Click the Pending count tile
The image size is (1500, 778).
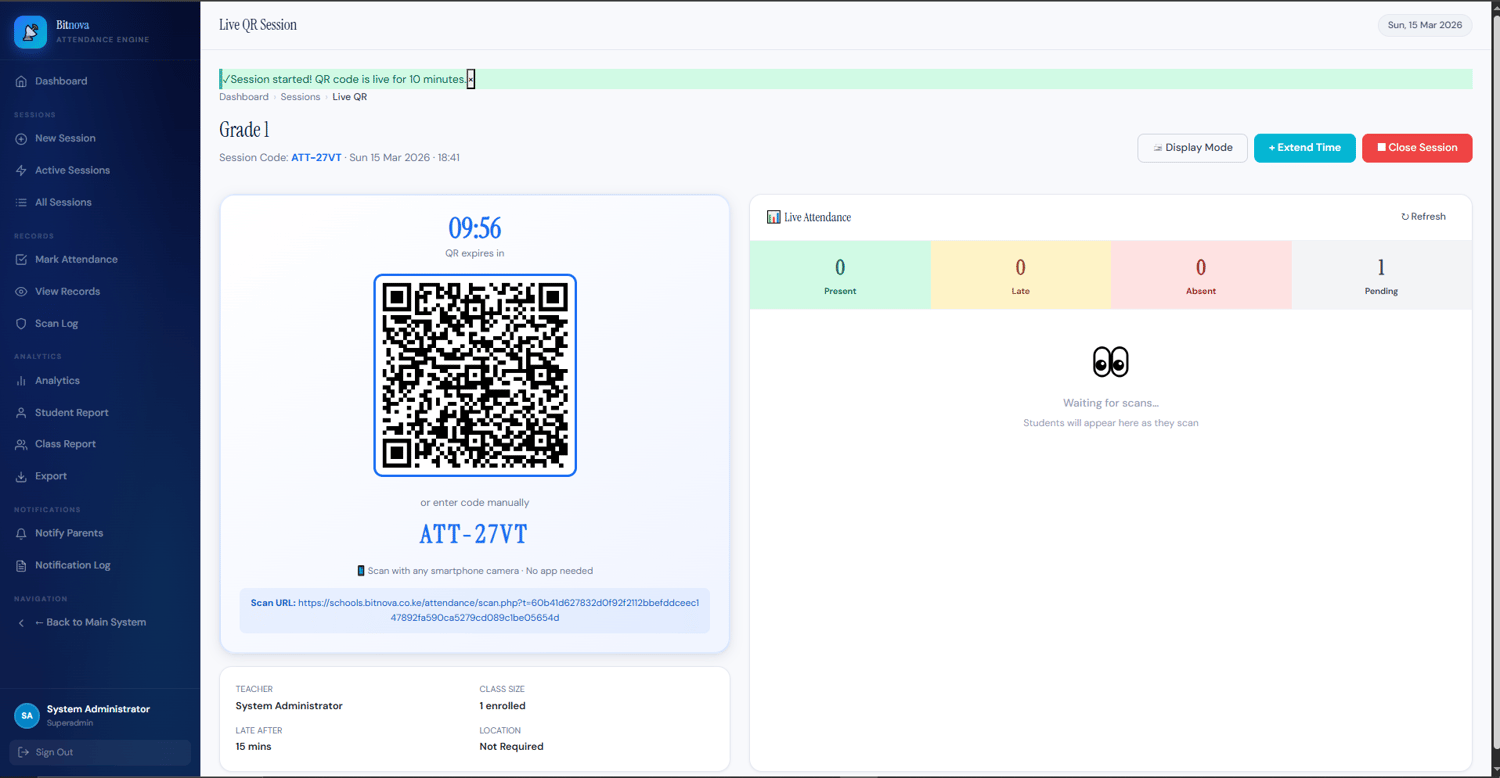click(1382, 275)
